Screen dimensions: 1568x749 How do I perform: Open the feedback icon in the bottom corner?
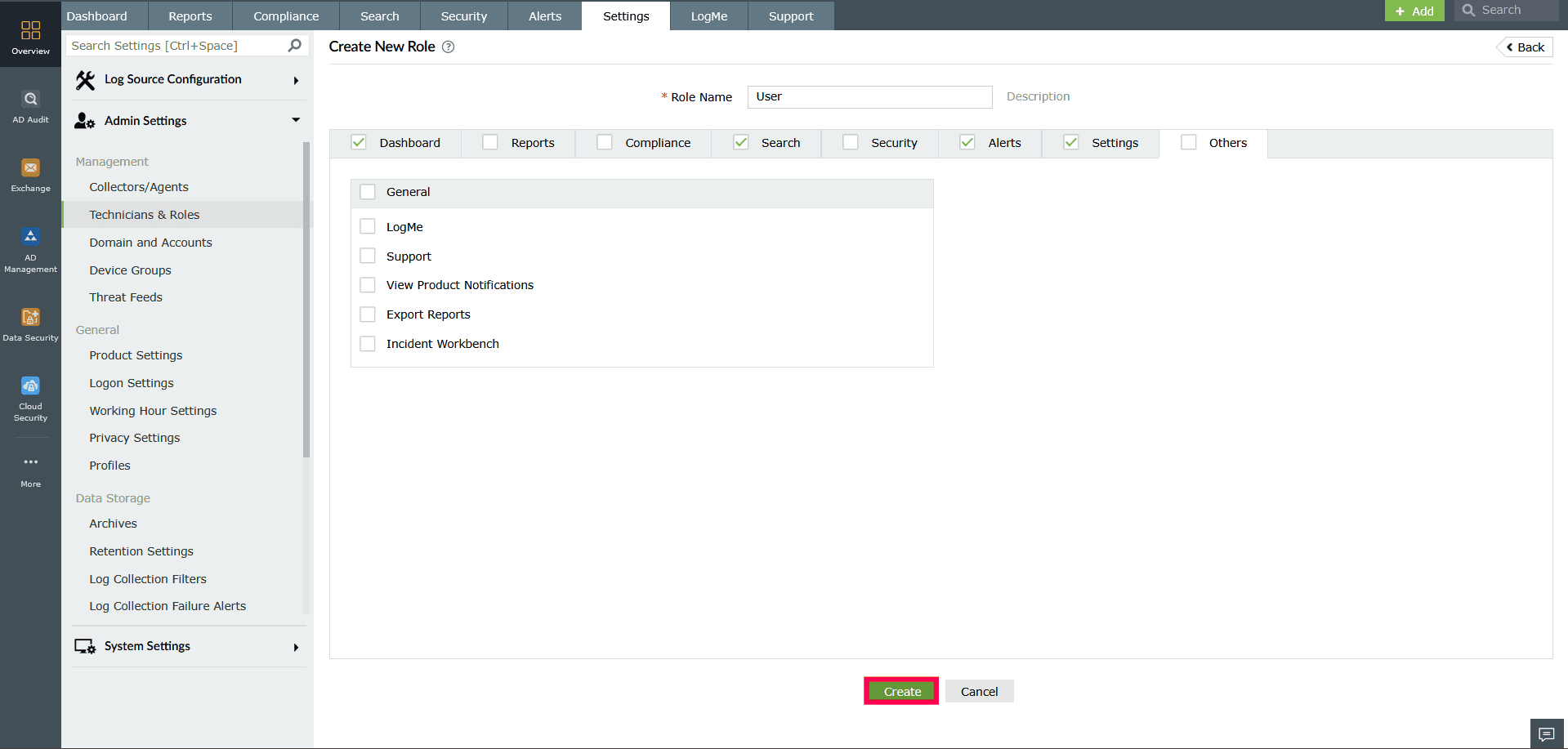[1547, 733]
